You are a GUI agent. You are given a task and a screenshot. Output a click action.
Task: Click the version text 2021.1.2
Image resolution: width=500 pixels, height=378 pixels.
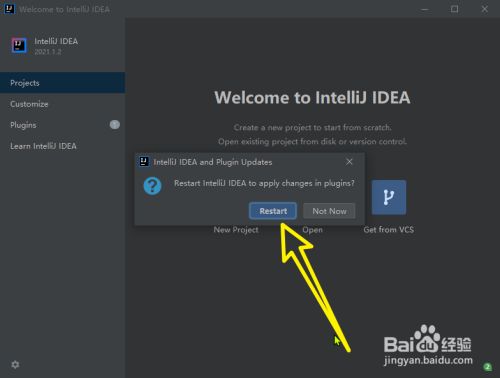[x=48, y=52]
